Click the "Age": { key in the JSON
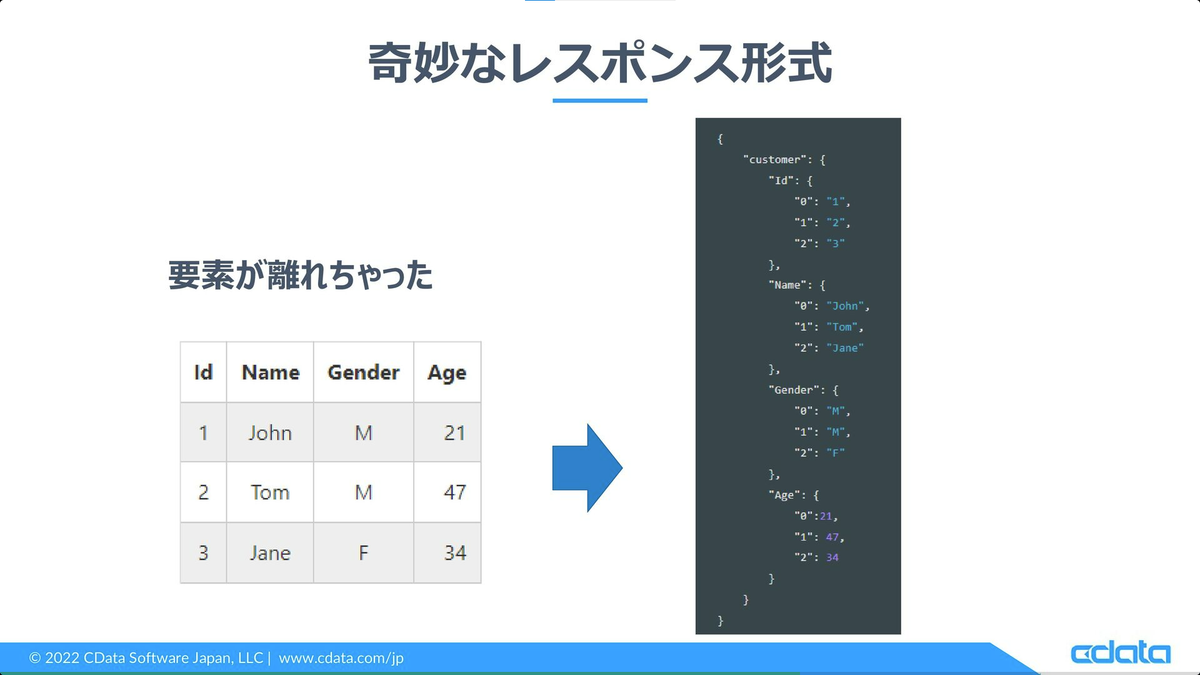Screen dimensions: 1200x675 [795, 494]
